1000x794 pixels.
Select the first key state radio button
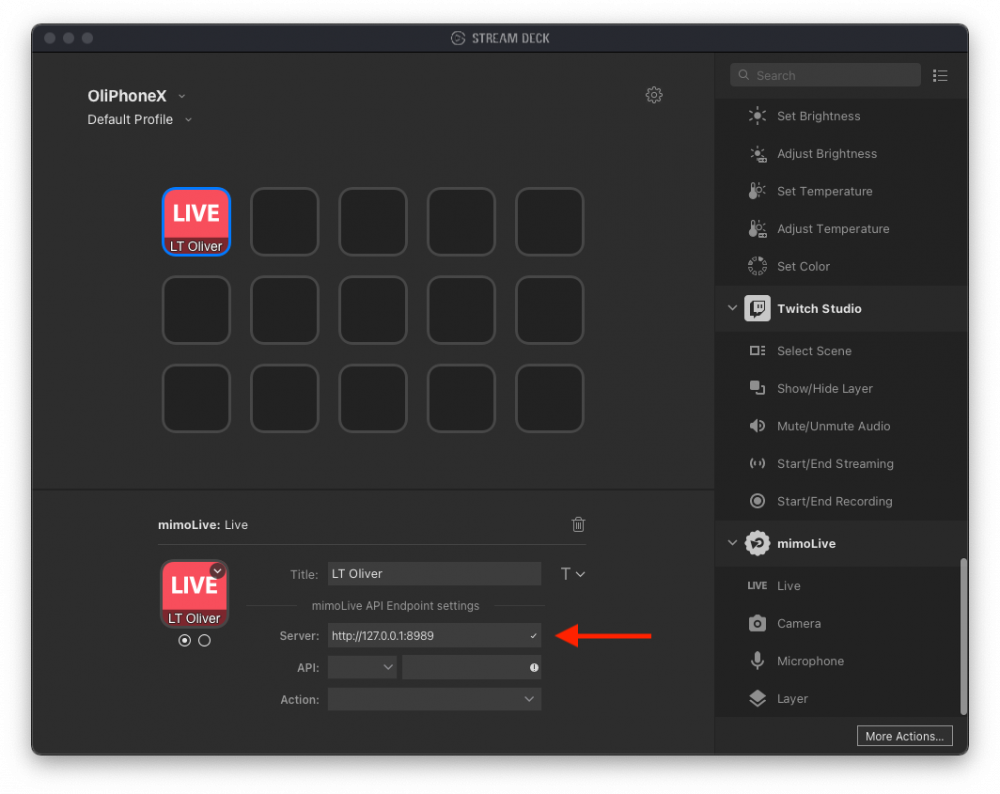coord(184,640)
